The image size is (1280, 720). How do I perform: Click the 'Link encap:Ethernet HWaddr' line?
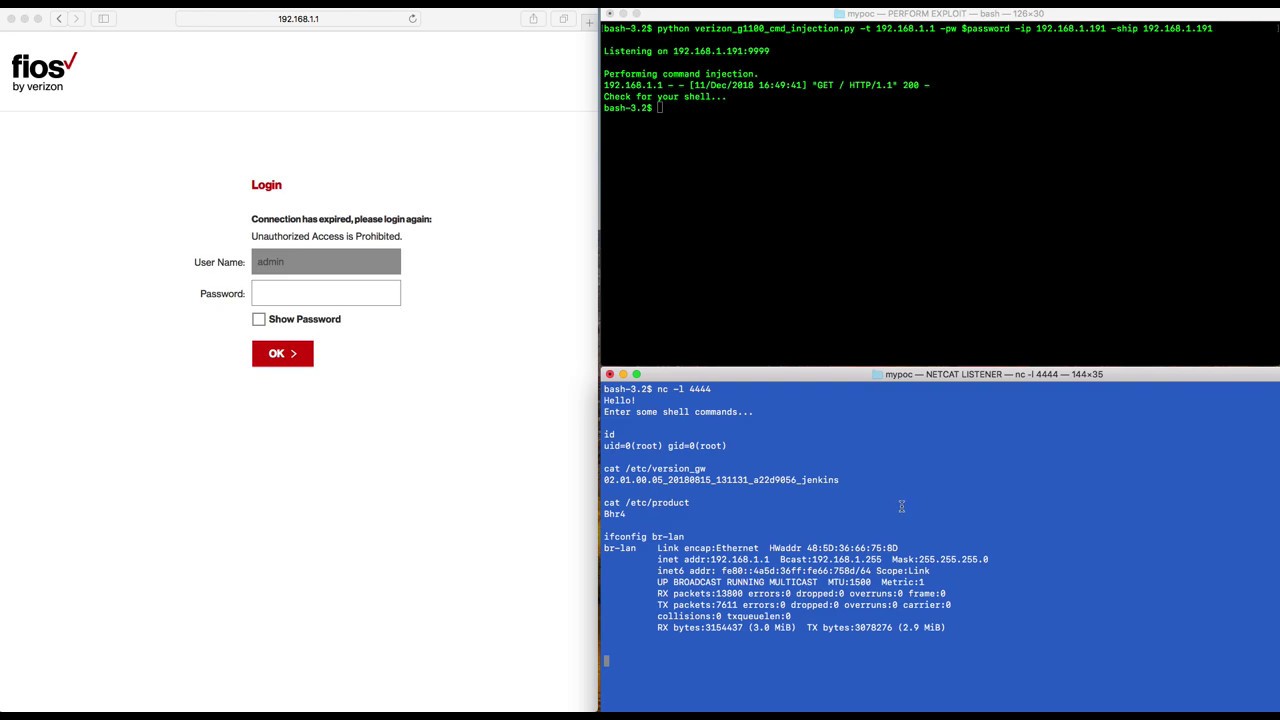pos(777,548)
